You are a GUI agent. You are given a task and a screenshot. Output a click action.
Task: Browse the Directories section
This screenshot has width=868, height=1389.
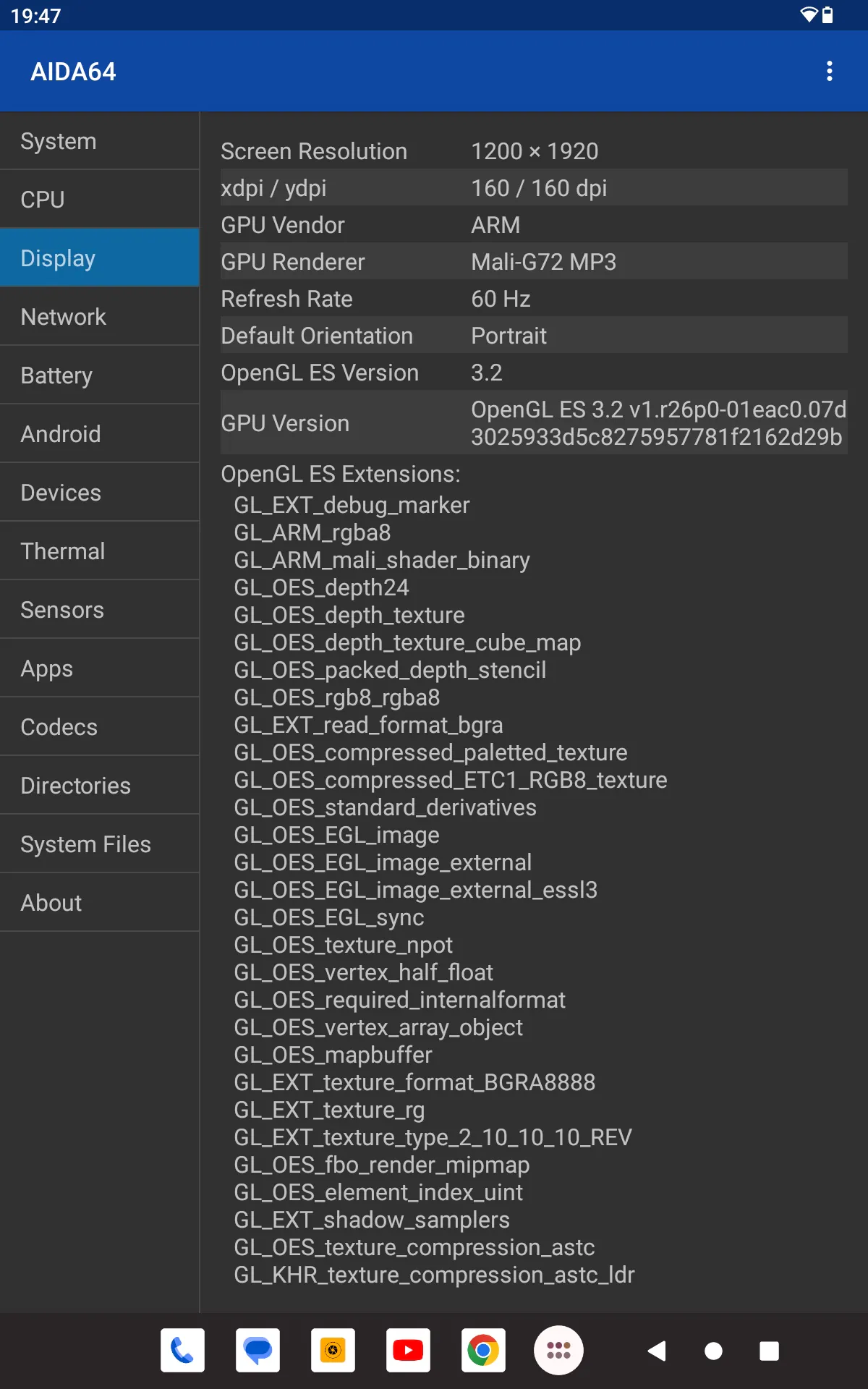(100, 786)
